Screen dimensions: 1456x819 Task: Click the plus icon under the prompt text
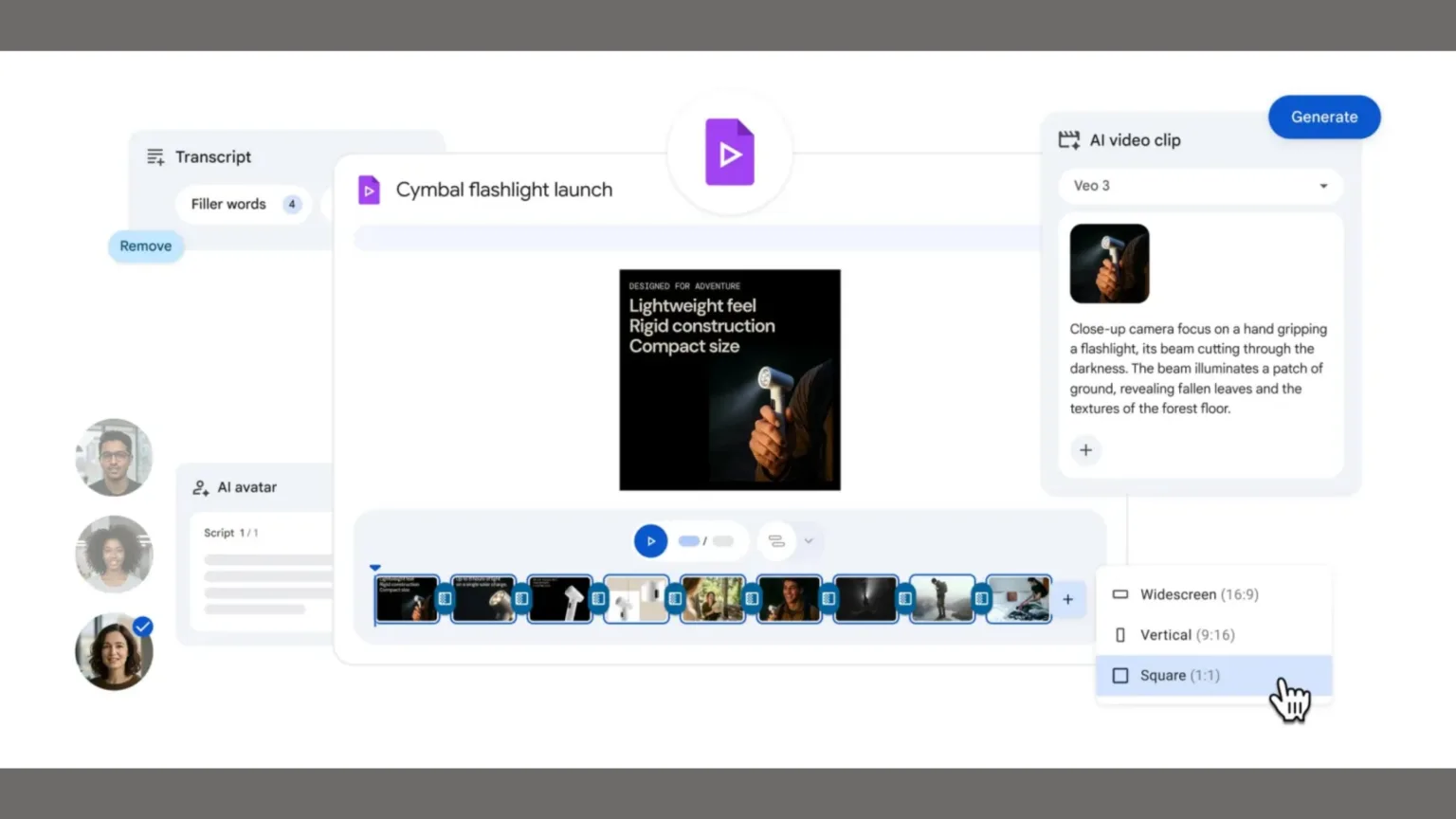coord(1086,450)
